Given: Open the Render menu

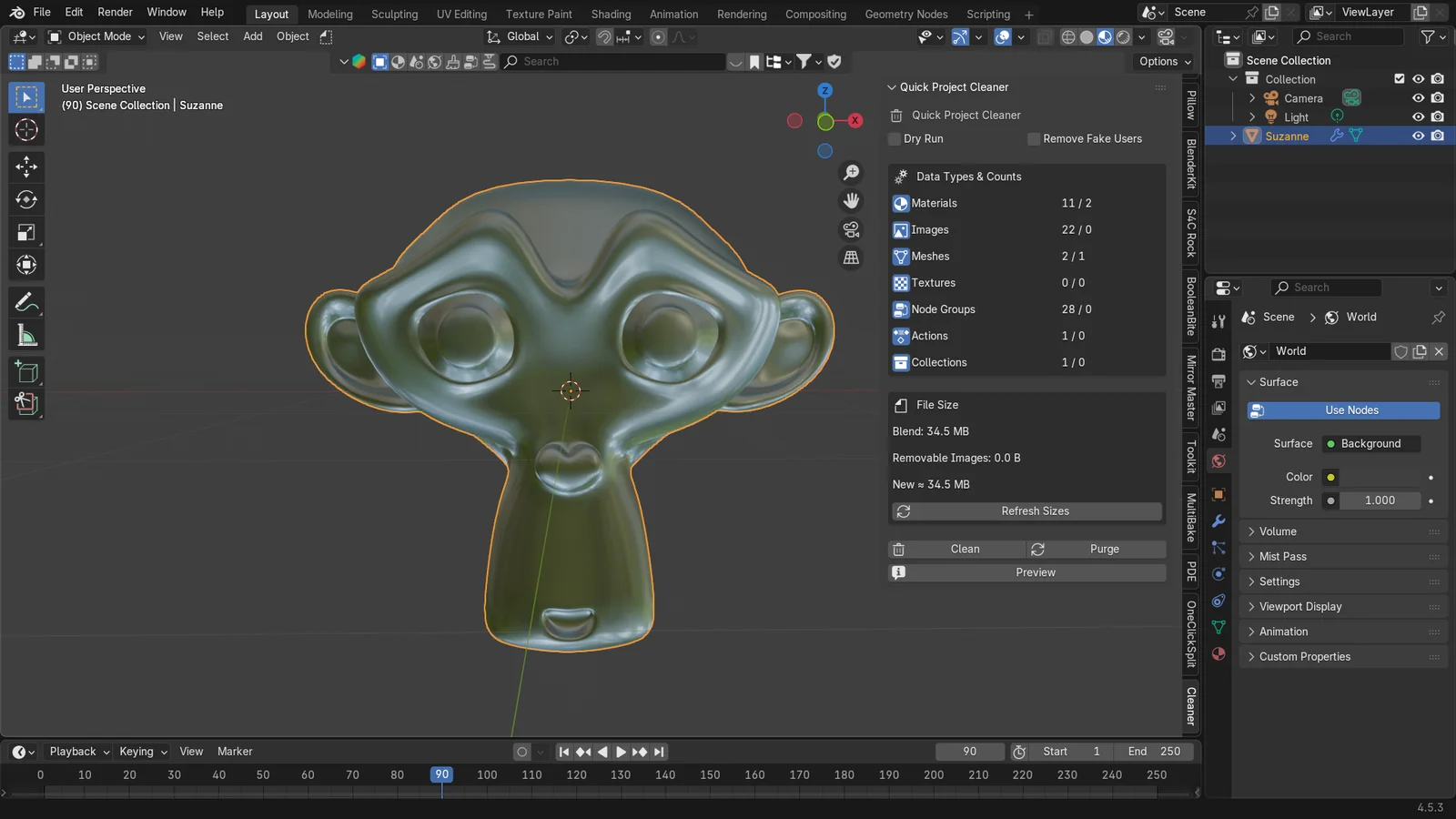Looking at the screenshot, I should coord(115,12).
